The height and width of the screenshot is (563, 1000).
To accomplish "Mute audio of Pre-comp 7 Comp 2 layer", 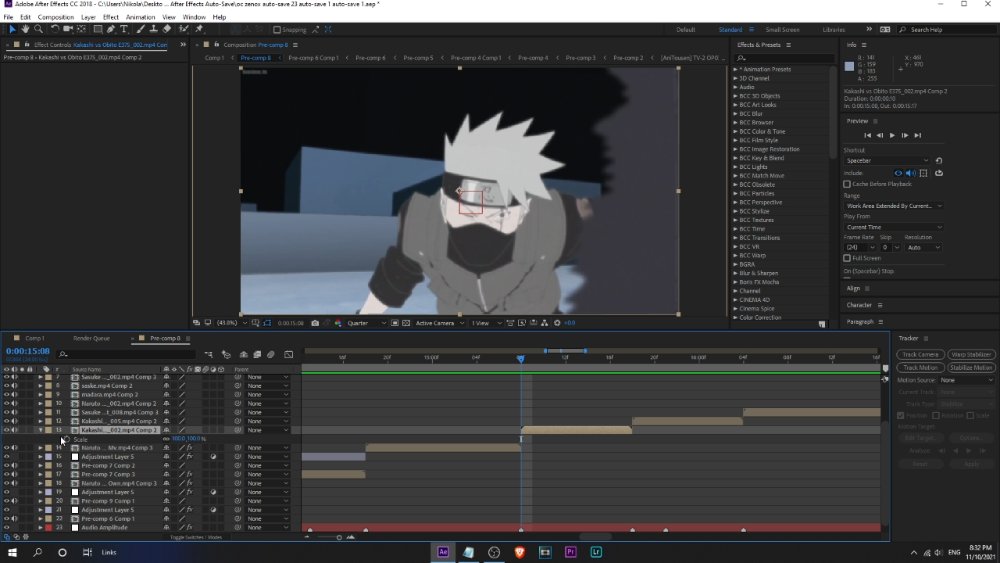I will [14, 465].
